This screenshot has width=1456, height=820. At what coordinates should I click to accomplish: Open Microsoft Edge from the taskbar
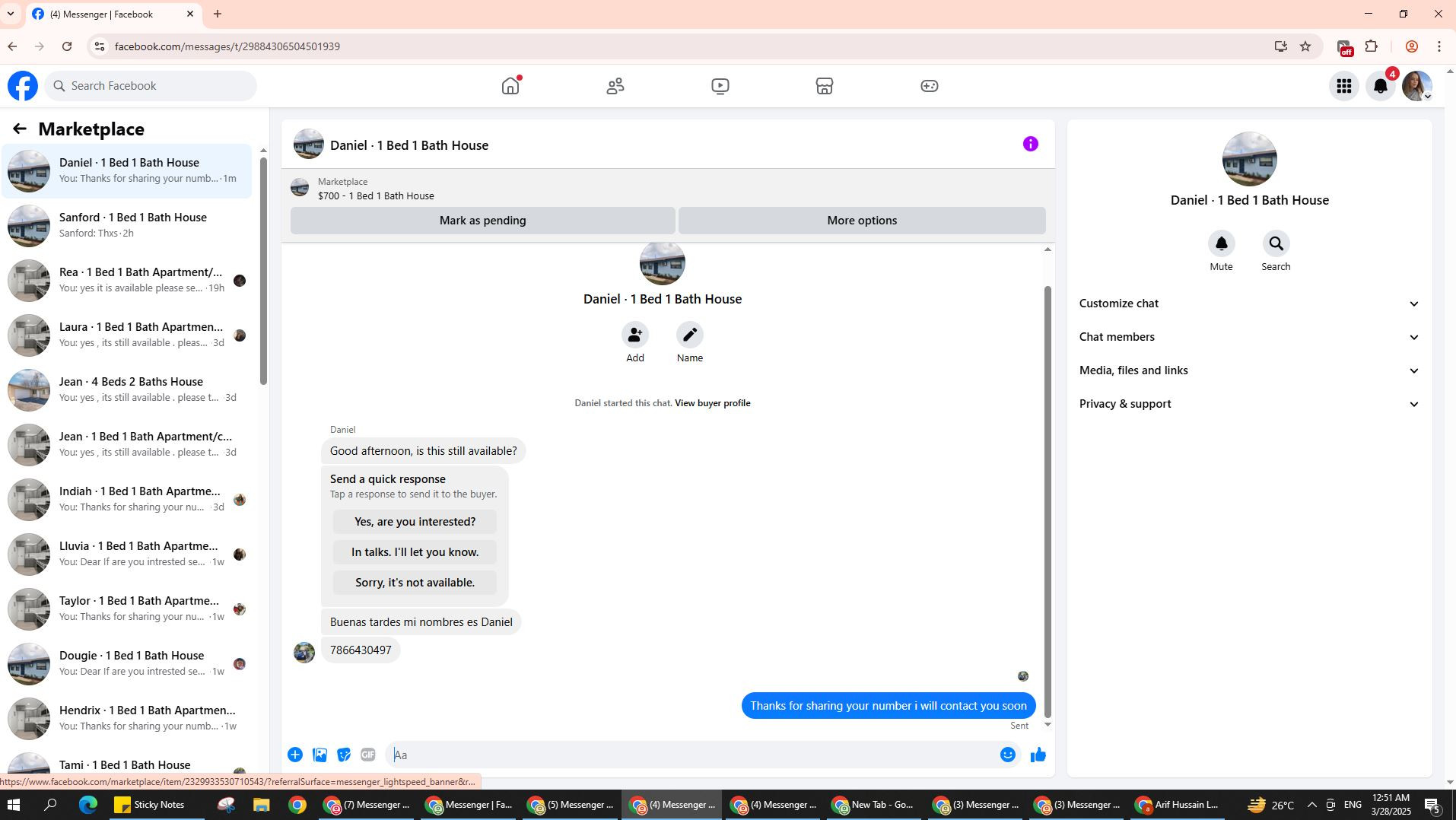click(88, 805)
